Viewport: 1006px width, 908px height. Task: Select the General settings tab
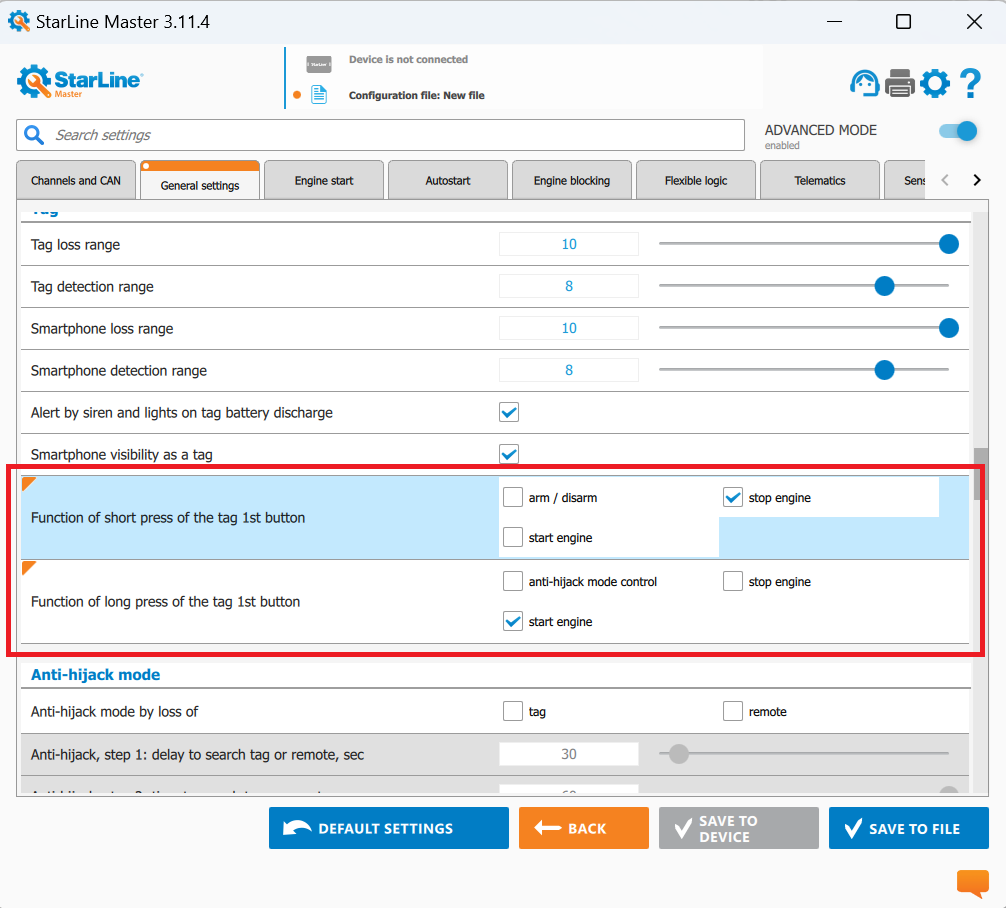200,181
